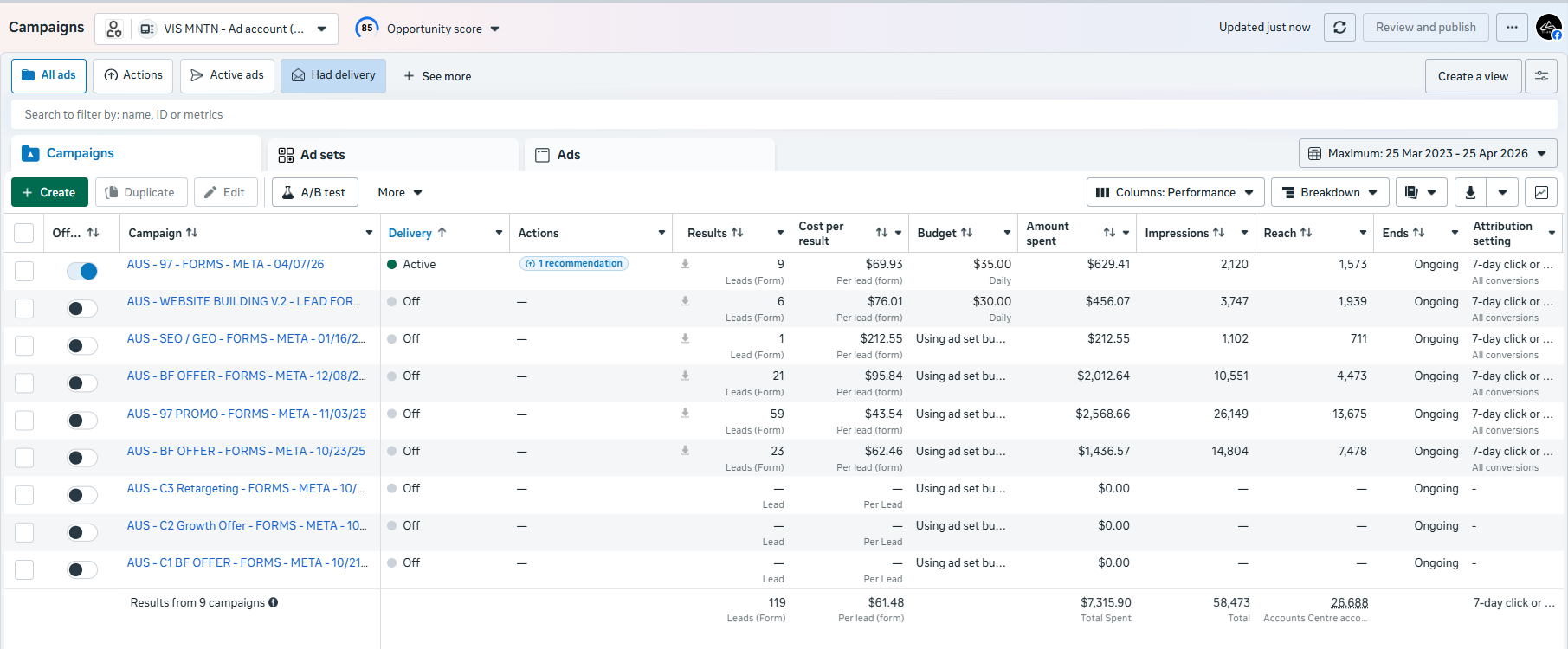Click the 1 recommendation badge

(574, 263)
